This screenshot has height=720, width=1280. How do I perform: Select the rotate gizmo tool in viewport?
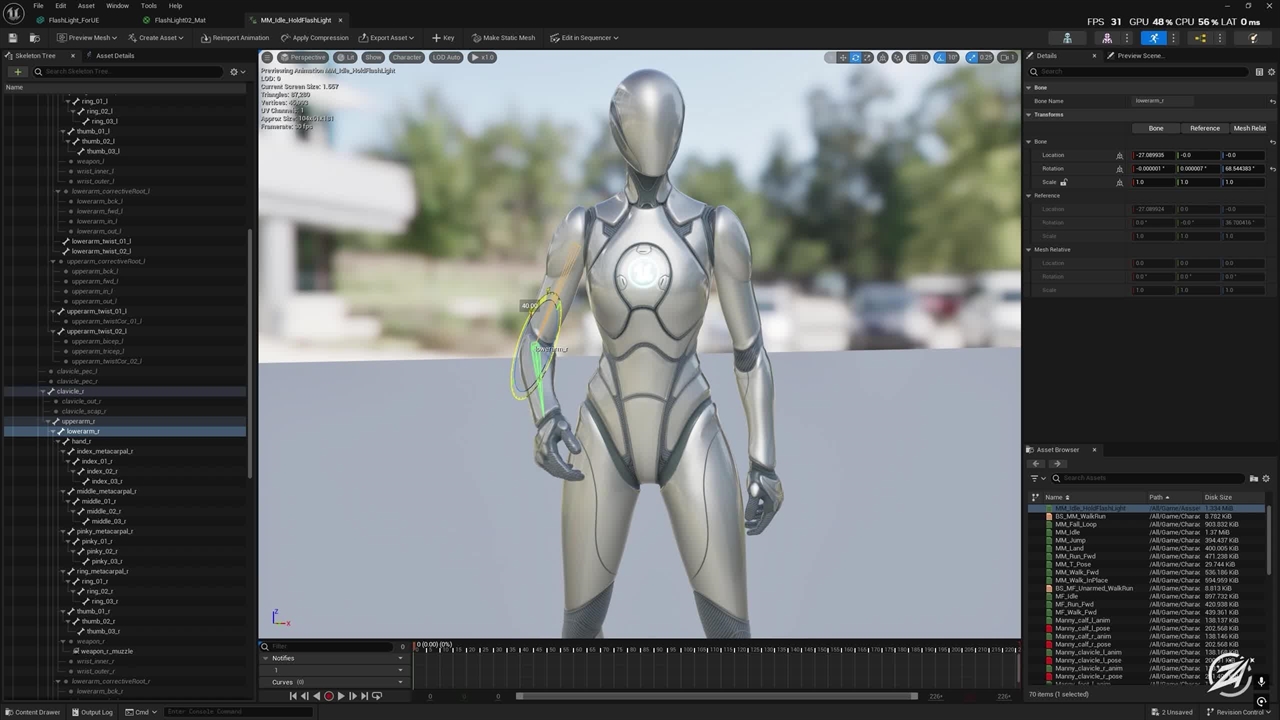coord(855,57)
